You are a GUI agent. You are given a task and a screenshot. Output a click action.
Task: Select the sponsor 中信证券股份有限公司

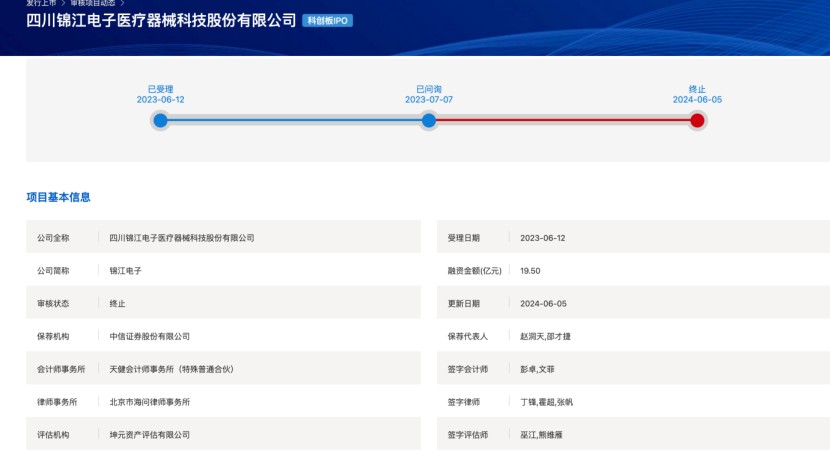(x=150, y=336)
